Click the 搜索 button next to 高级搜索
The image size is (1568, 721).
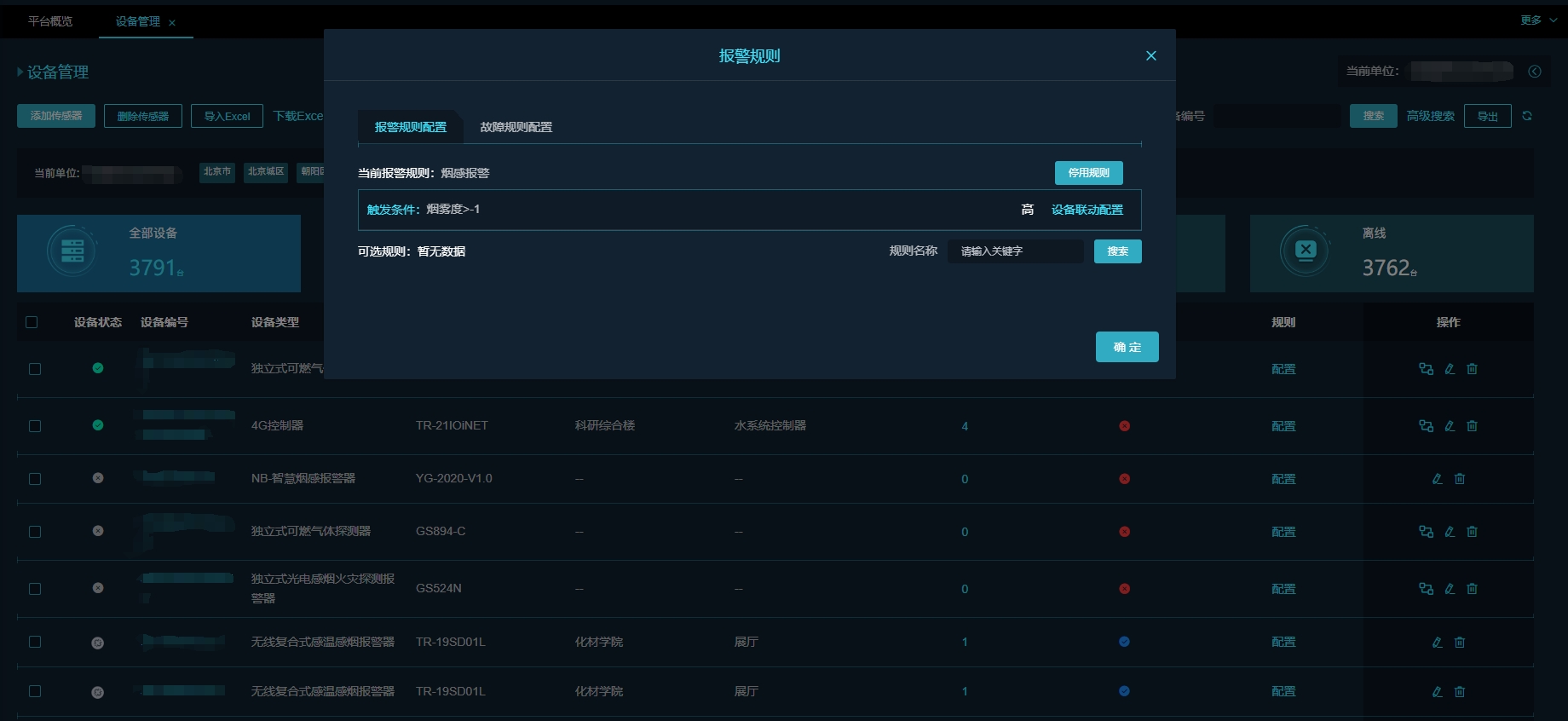tap(1373, 116)
